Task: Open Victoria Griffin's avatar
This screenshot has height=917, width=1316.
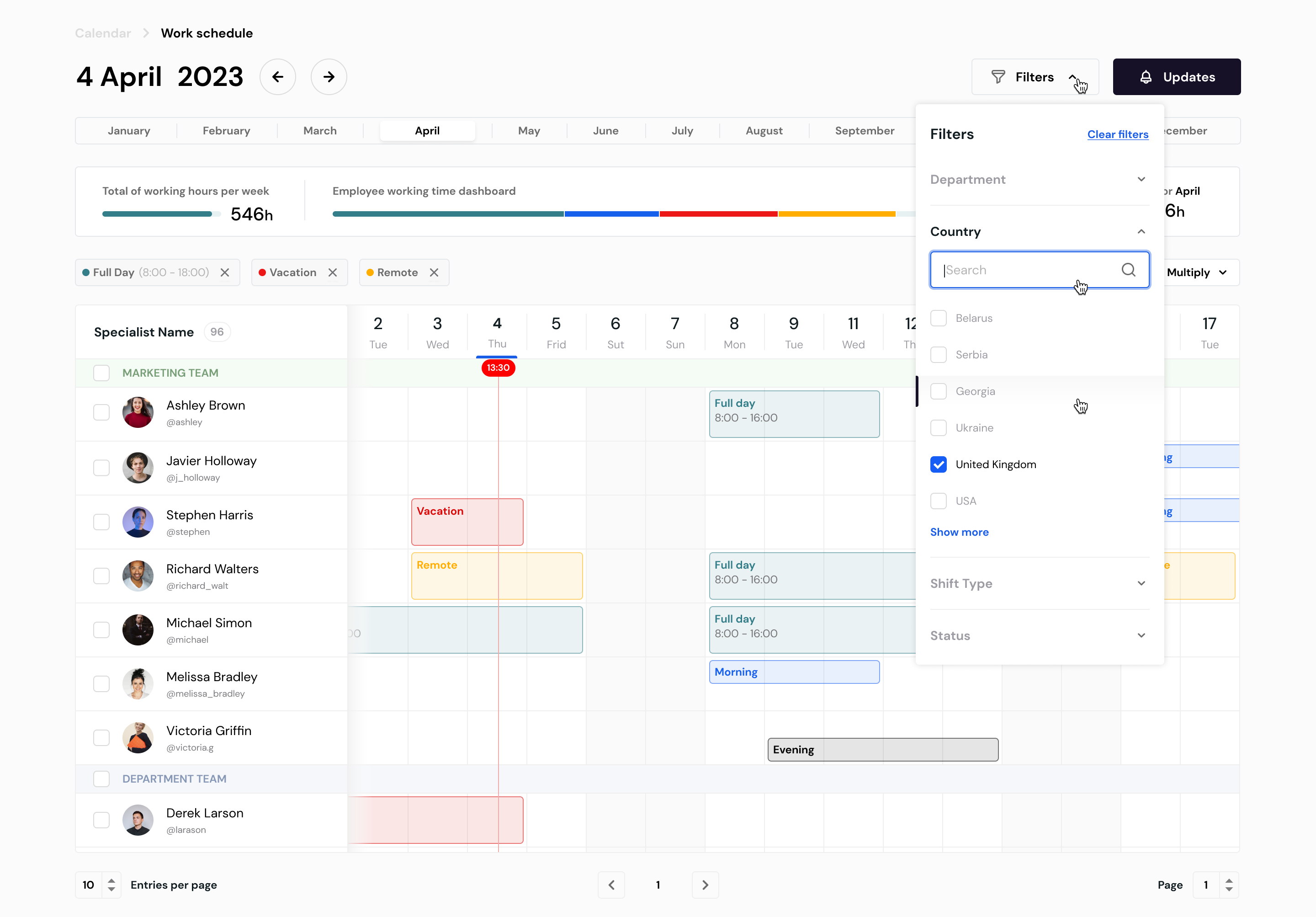Action: 138,737
